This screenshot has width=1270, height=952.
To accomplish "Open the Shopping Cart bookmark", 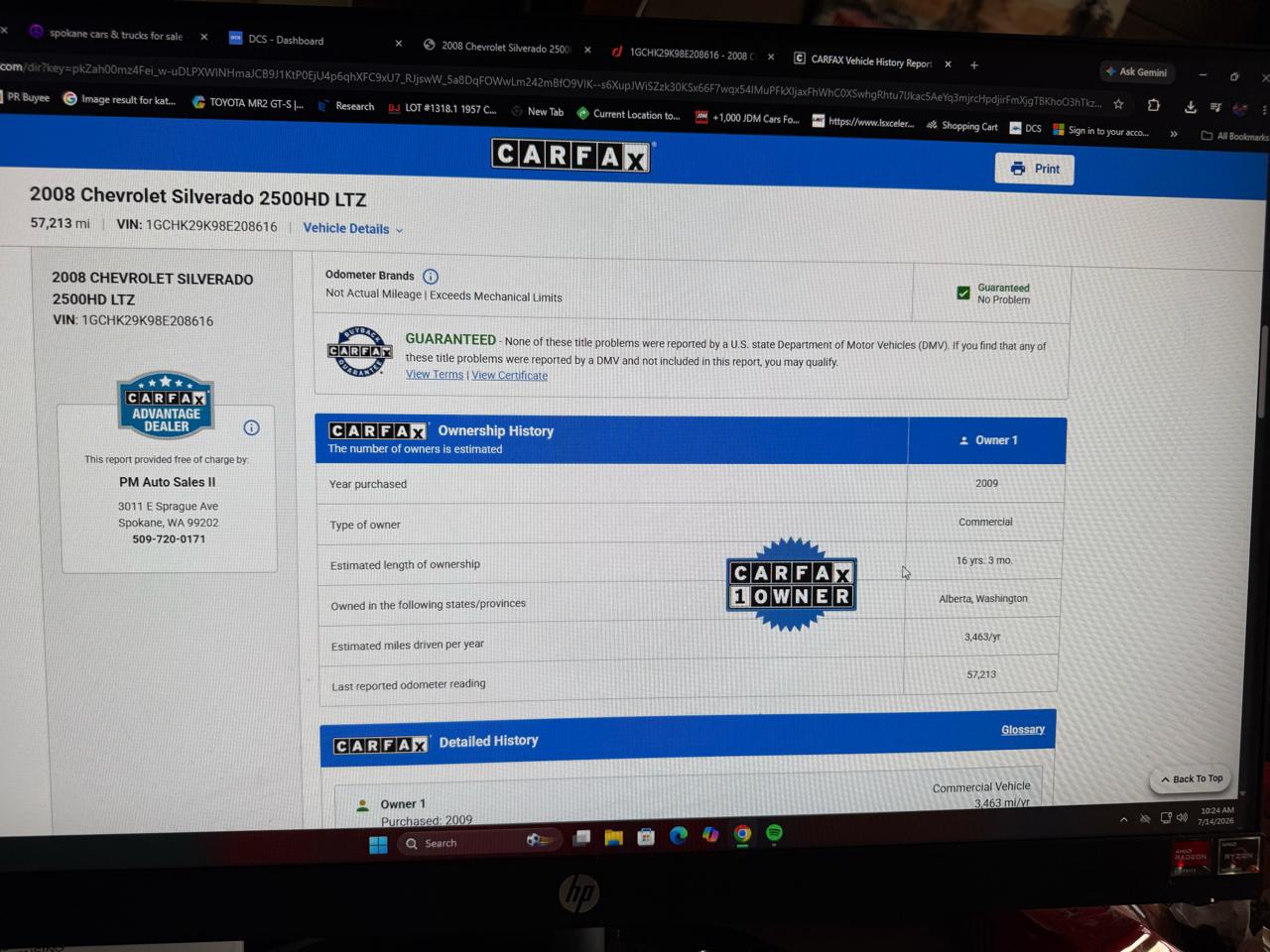I will [x=961, y=126].
